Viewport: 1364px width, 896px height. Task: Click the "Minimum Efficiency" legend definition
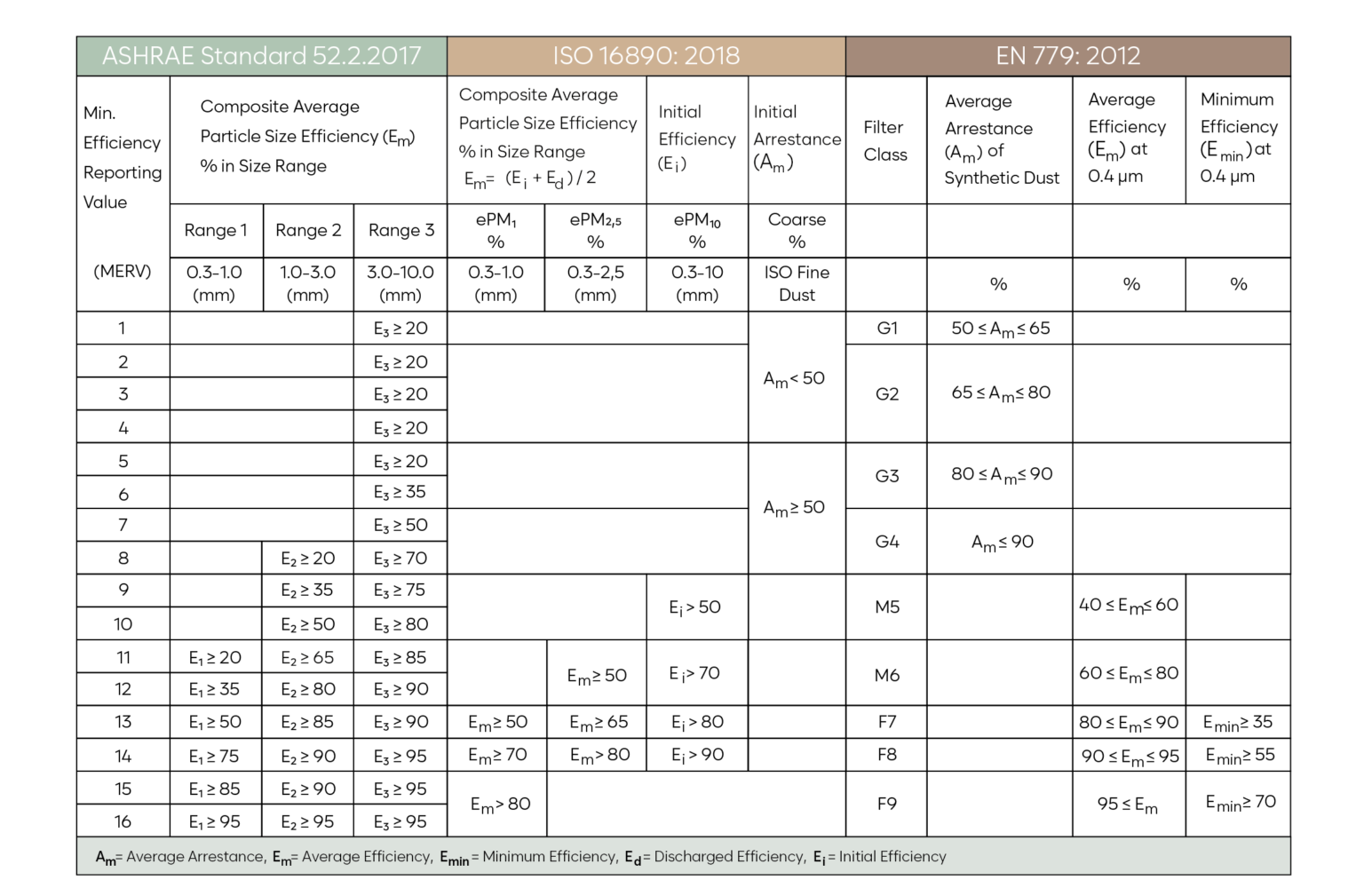pos(550,857)
